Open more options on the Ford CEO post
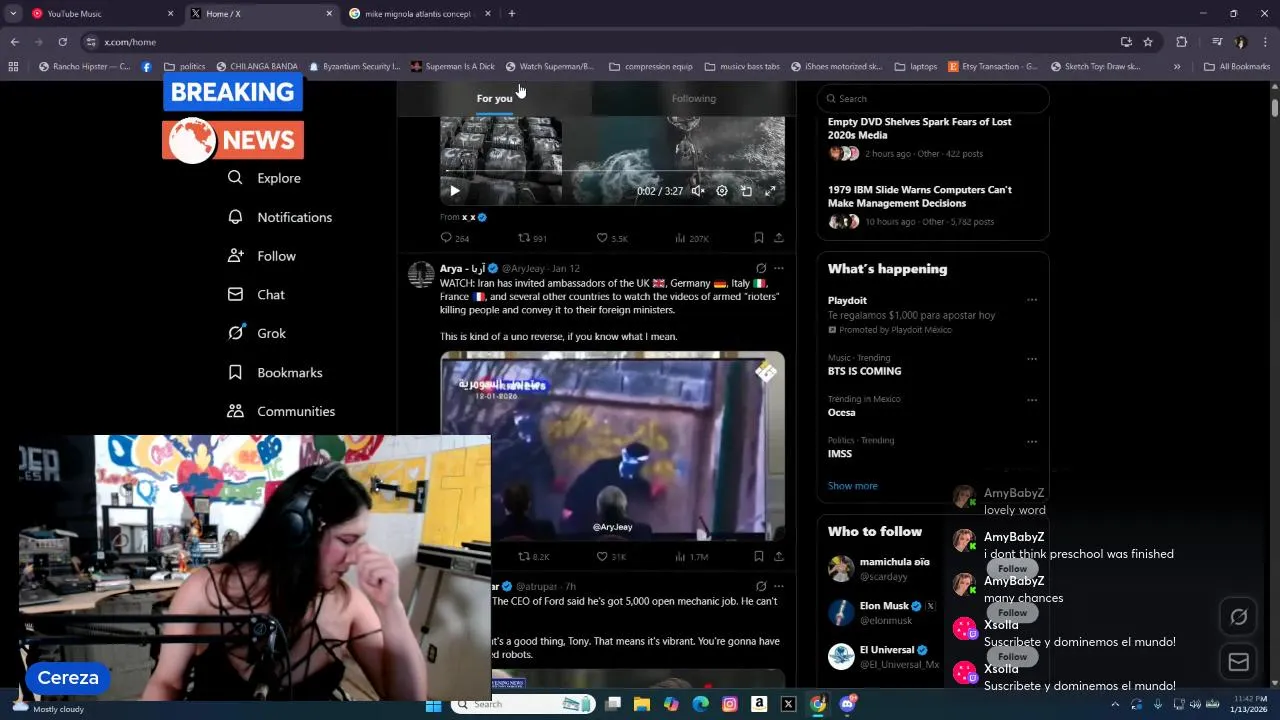Screen dimensions: 1280x720 (779, 586)
